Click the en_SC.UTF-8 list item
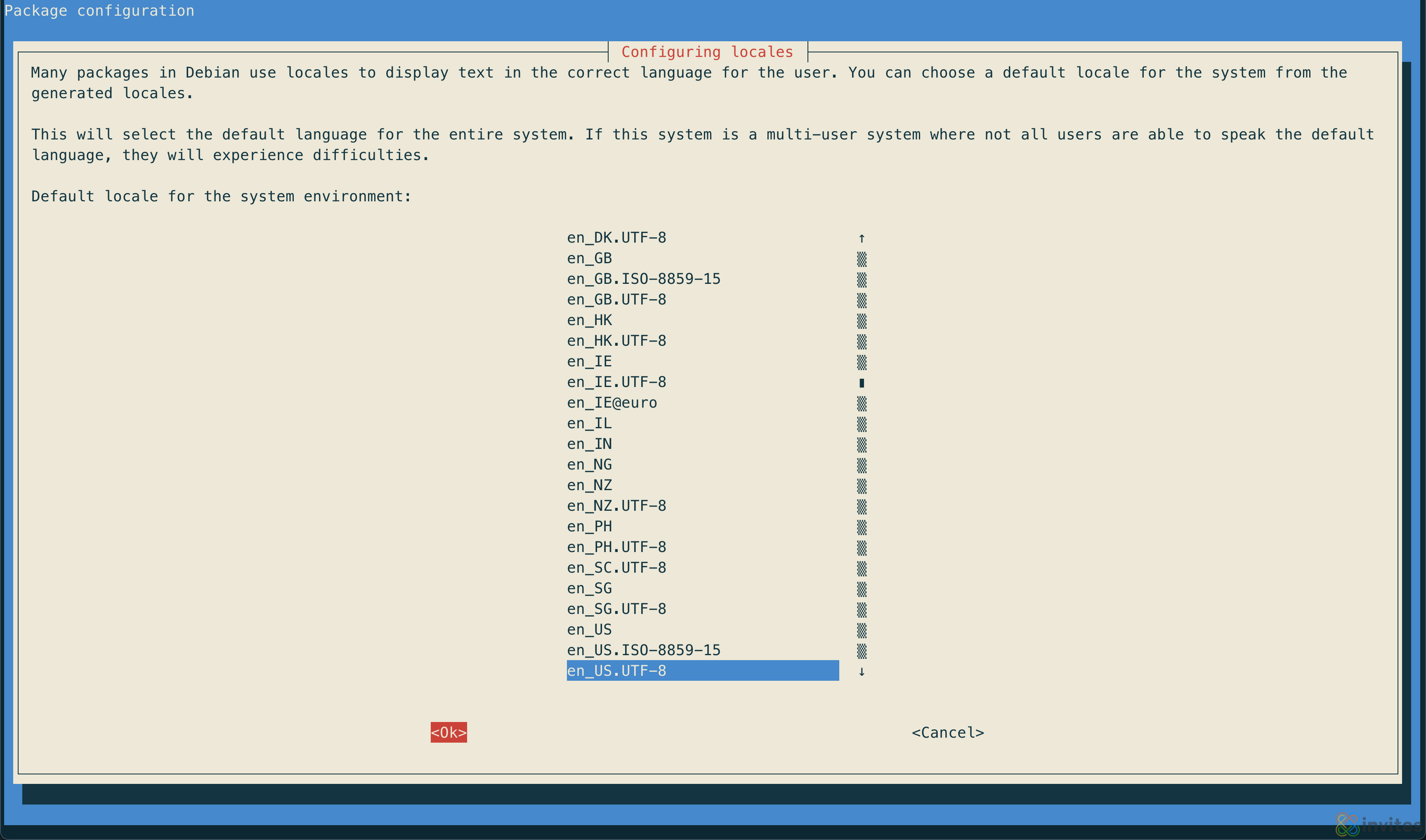 pos(616,568)
